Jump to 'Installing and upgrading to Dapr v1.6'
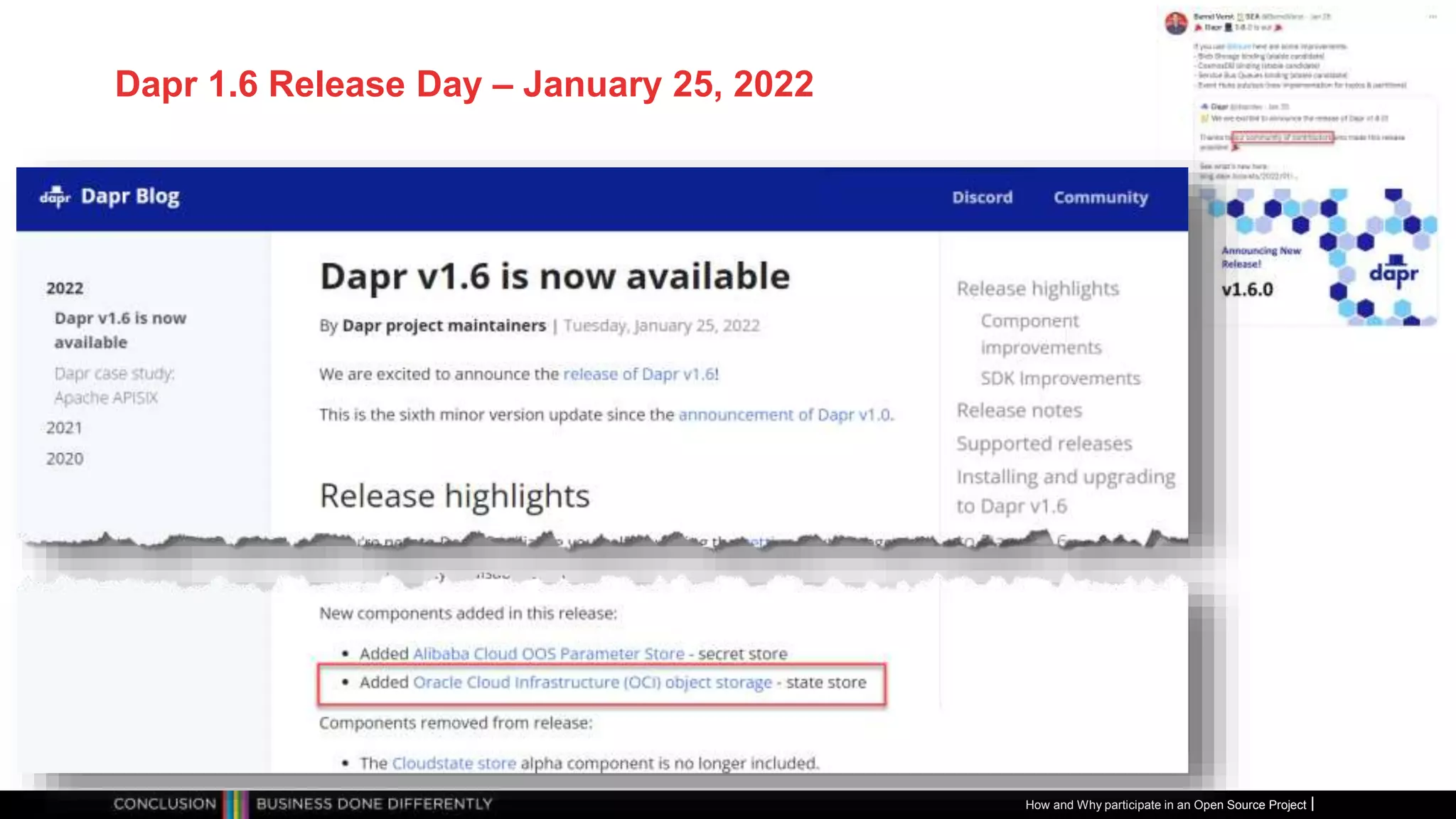 point(1066,491)
